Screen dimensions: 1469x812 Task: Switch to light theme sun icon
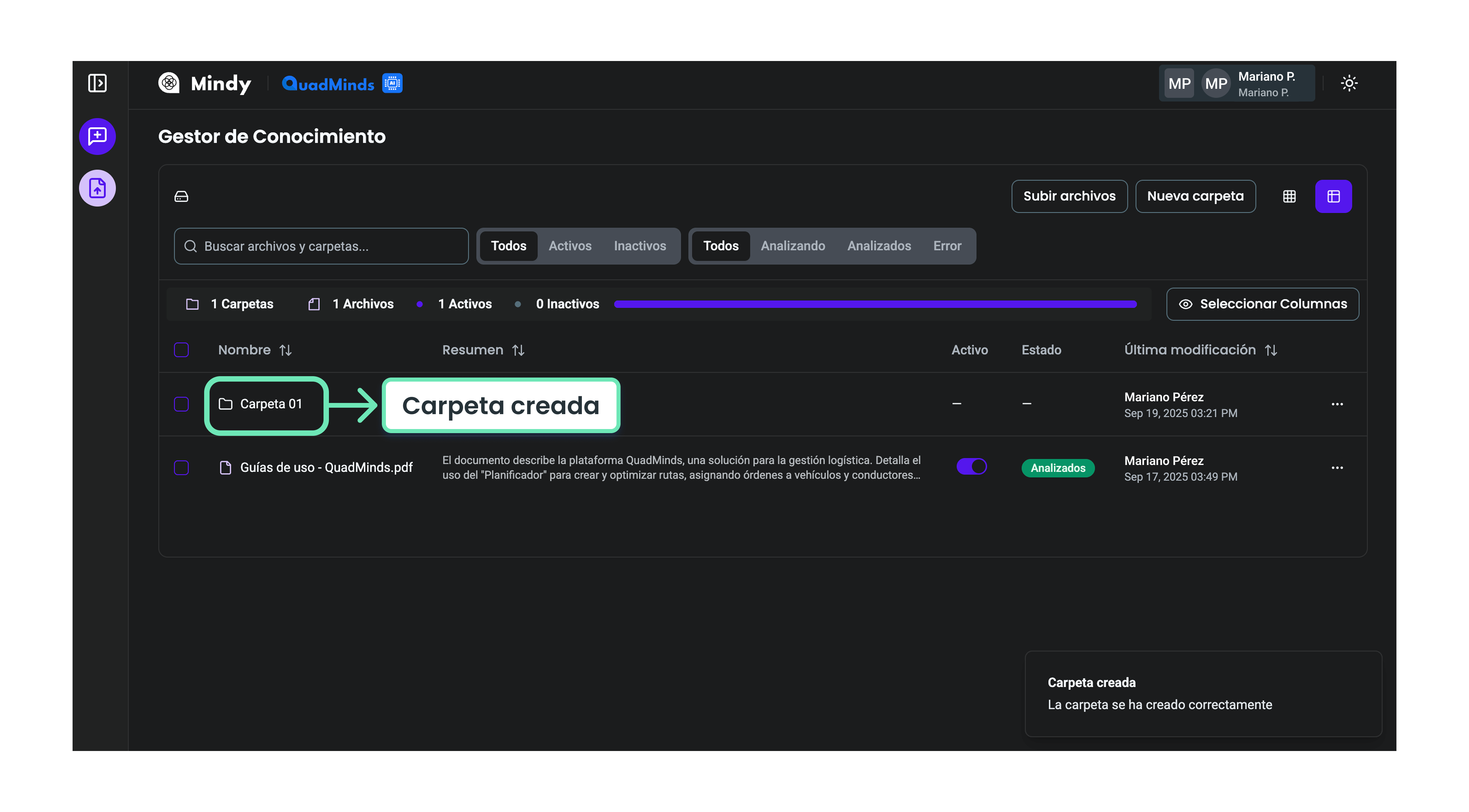[x=1349, y=83]
